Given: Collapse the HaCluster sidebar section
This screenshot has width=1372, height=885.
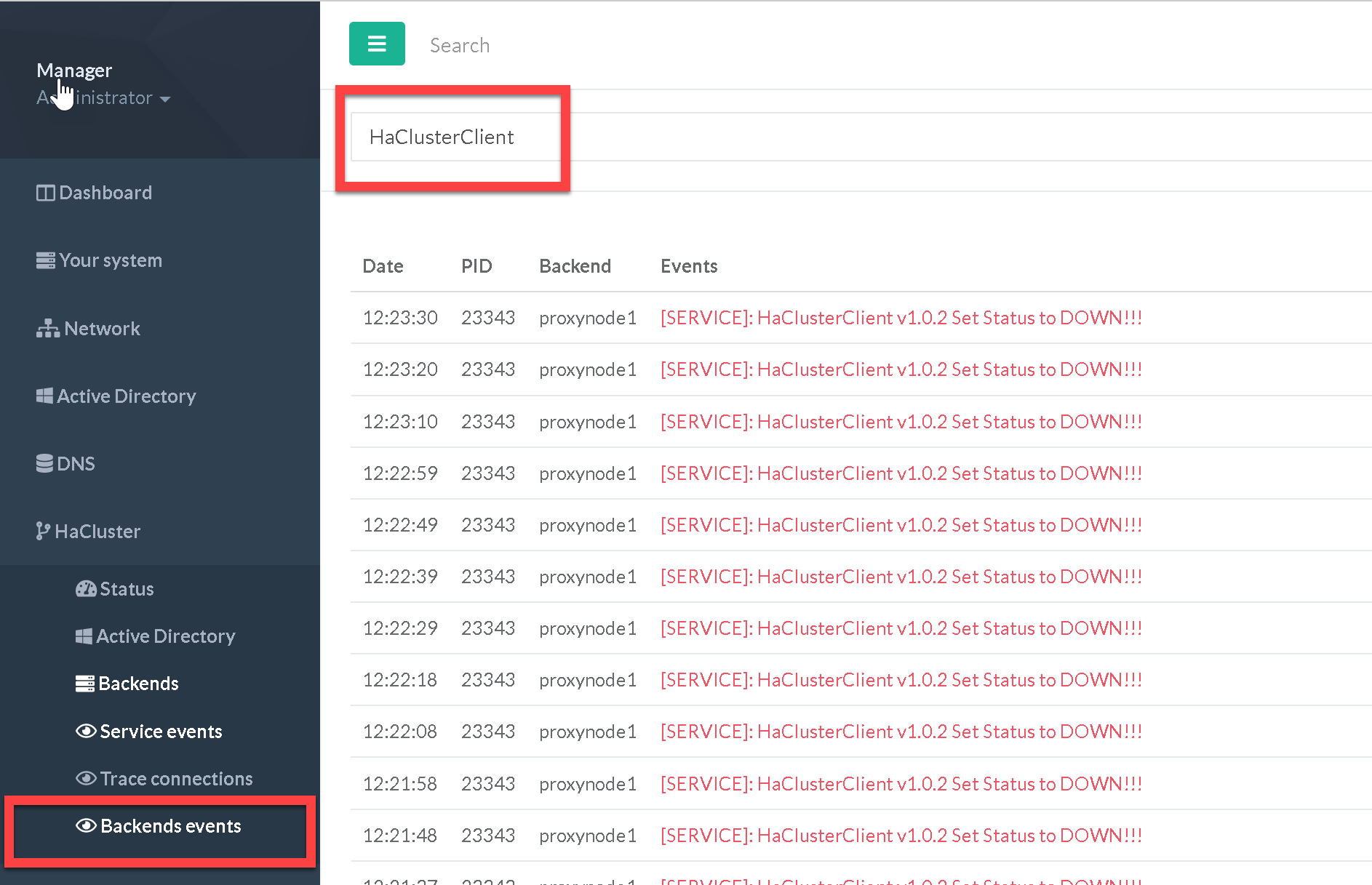Looking at the screenshot, I should coord(97,532).
